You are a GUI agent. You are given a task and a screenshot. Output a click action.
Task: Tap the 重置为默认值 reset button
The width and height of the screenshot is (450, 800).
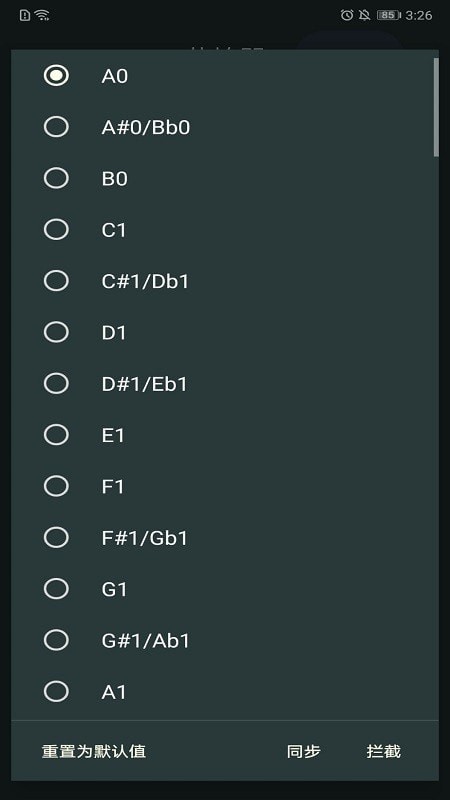point(94,751)
